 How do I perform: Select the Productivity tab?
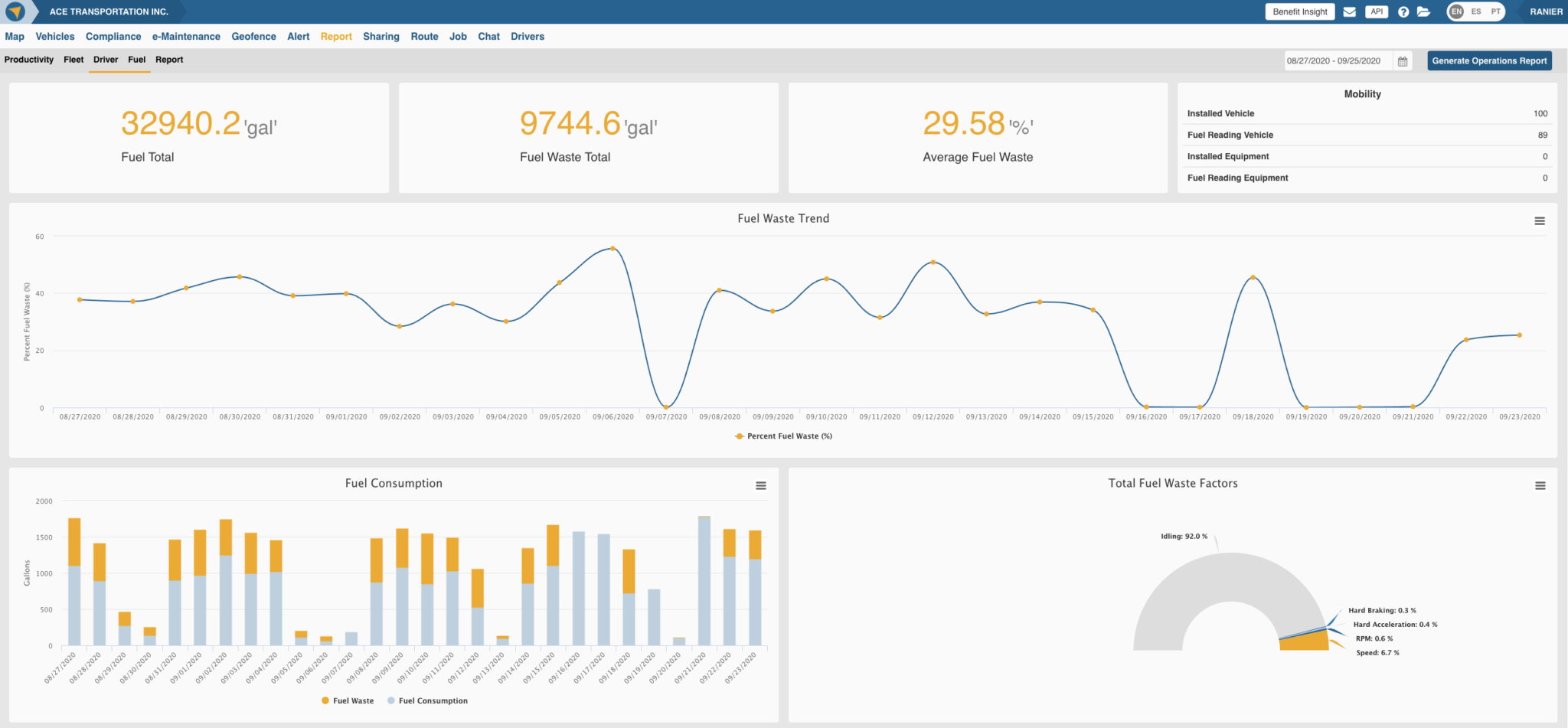point(29,60)
